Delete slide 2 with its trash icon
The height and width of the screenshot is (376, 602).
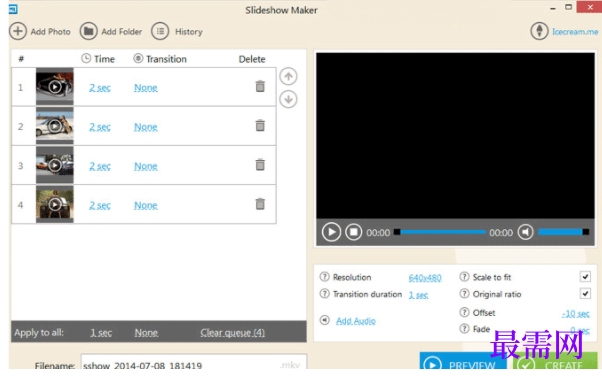pyautogui.click(x=260, y=126)
